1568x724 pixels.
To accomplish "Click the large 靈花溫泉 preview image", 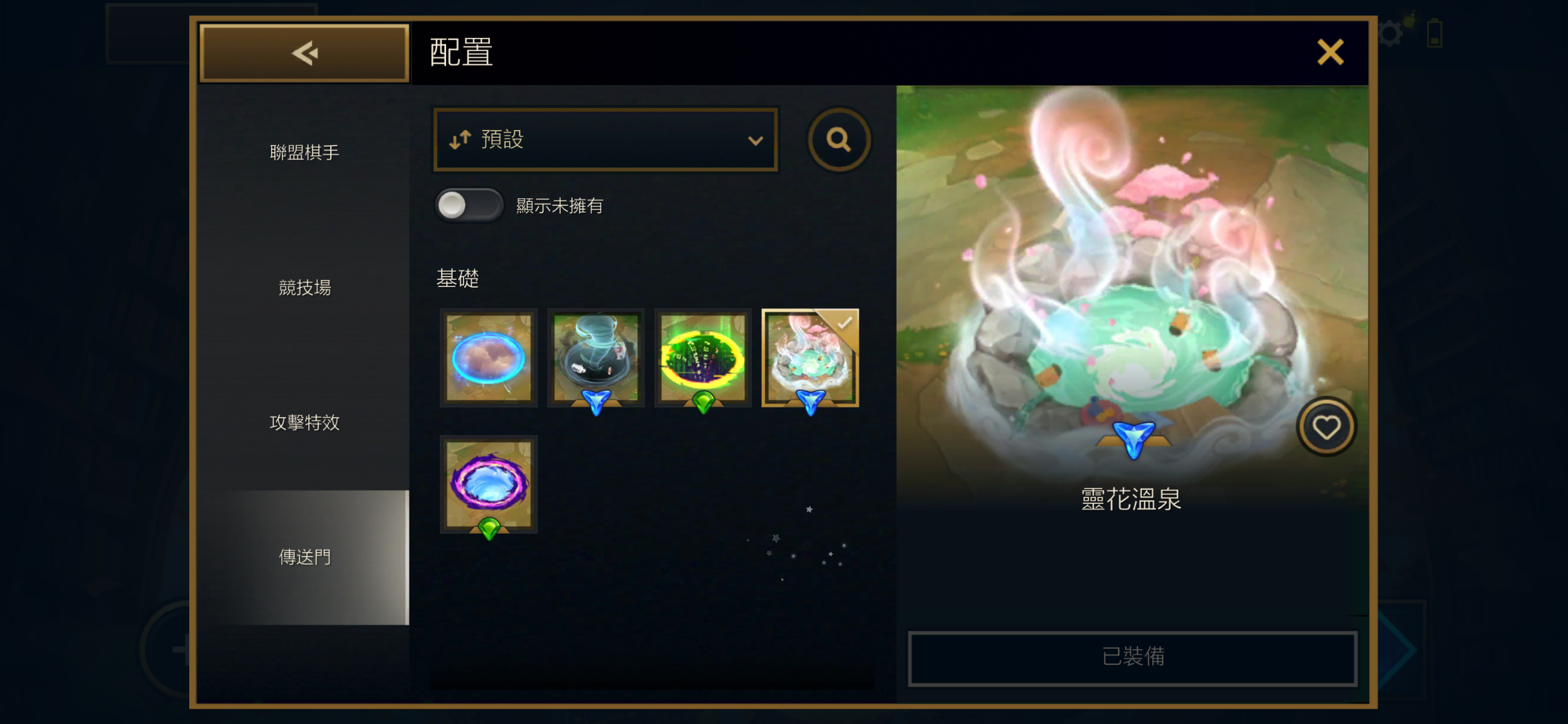I will pos(1132,283).
